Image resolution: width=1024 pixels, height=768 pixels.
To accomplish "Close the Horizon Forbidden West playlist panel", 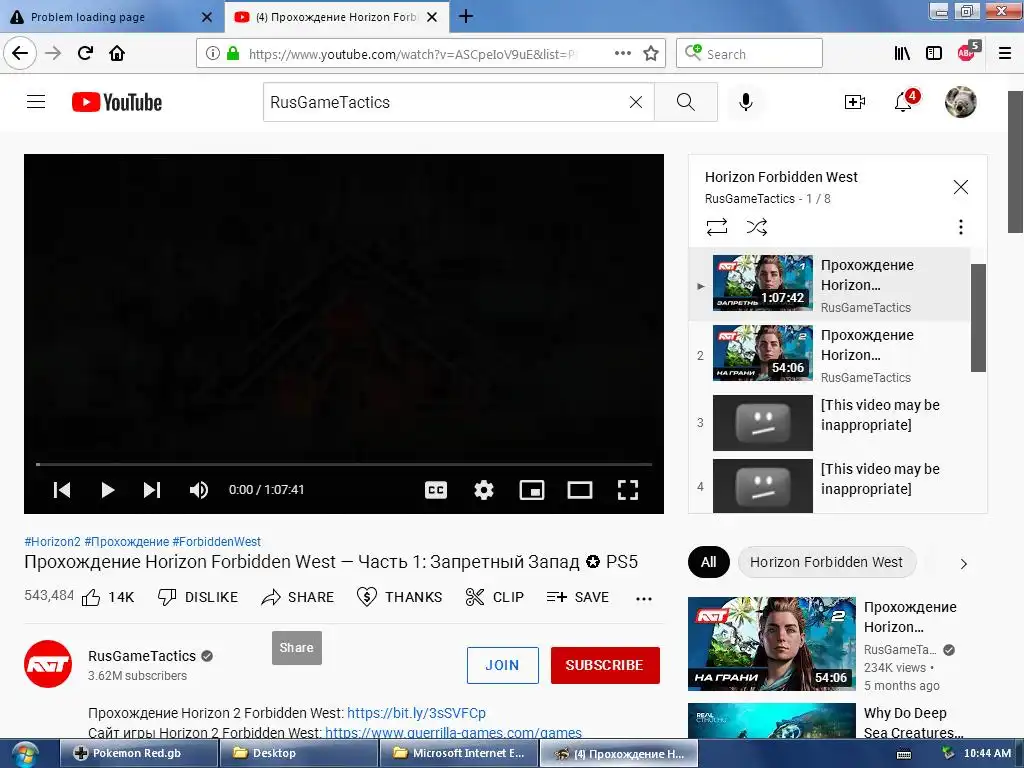I will point(960,187).
